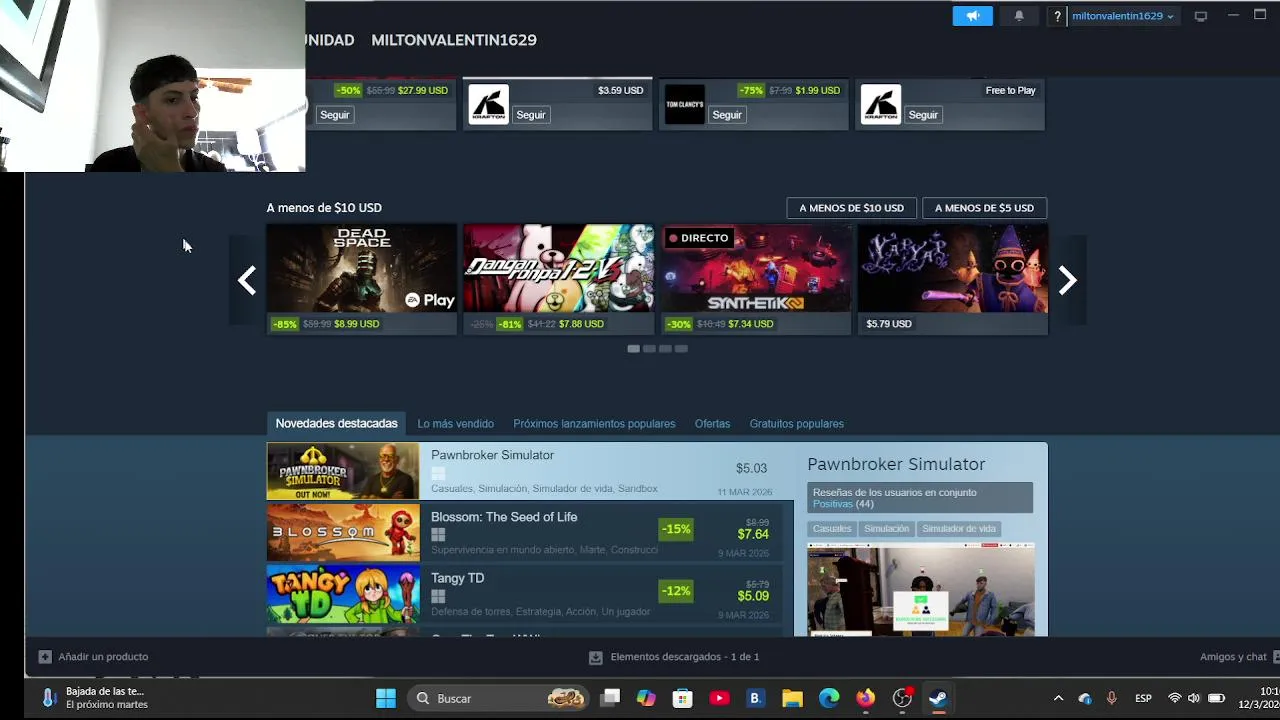Open Tangy TD list entry
This screenshot has height=720, width=1280.
coord(523,594)
